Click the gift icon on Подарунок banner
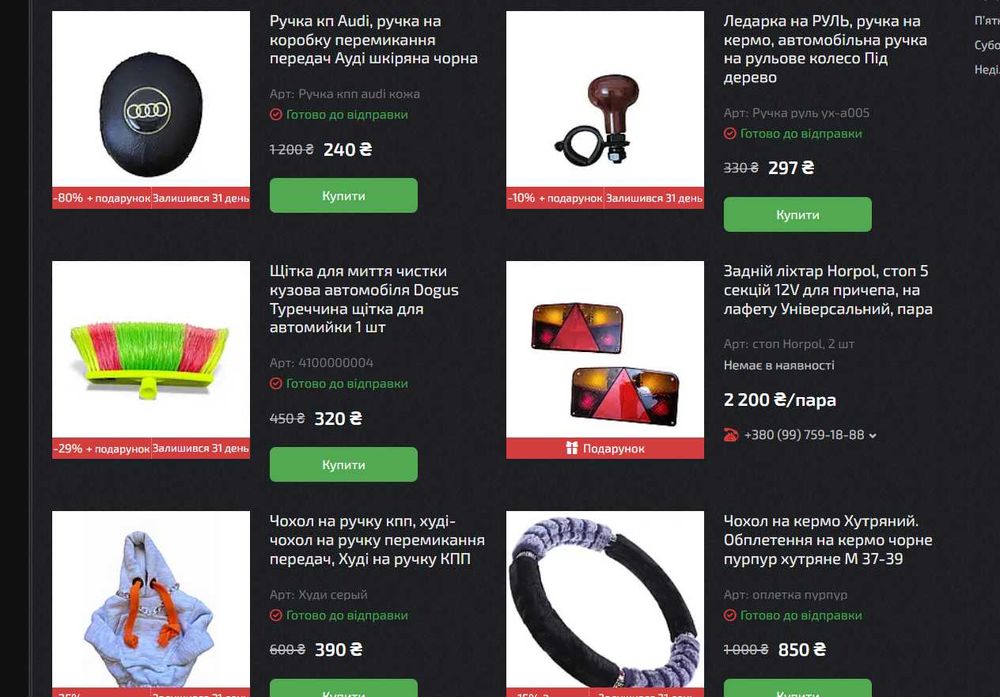The height and width of the screenshot is (697, 1000). point(571,448)
